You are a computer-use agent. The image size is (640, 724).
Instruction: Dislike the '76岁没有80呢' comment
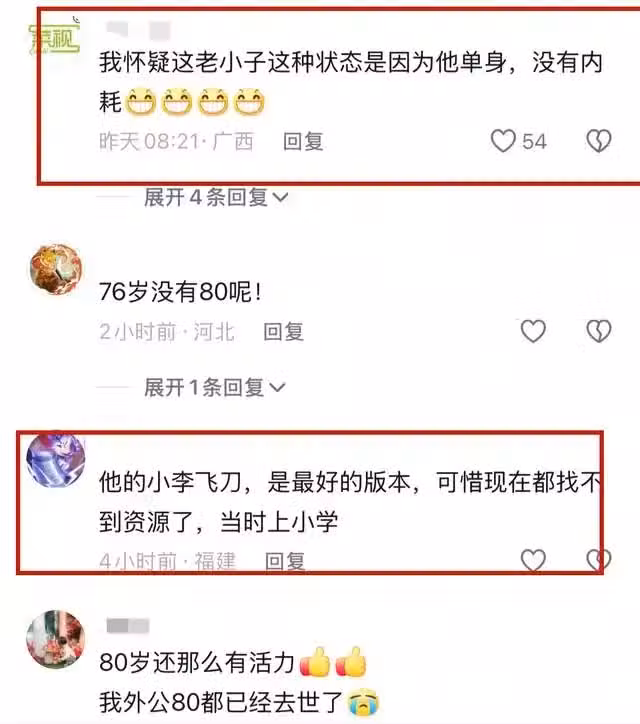(599, 331)
